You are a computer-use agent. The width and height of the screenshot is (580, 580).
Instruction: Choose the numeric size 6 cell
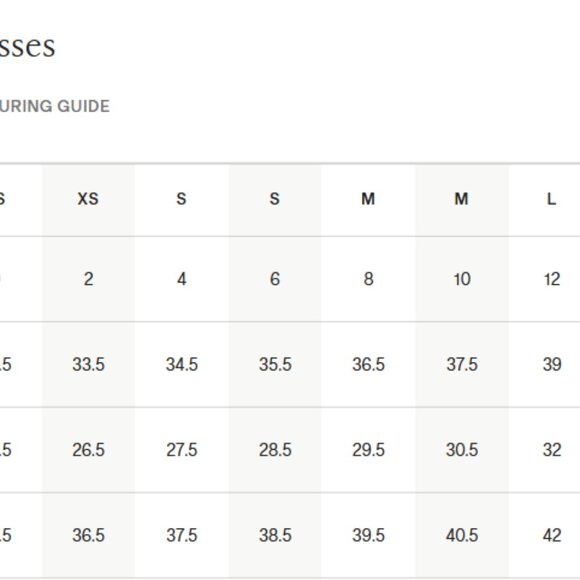tap(274, 279)
